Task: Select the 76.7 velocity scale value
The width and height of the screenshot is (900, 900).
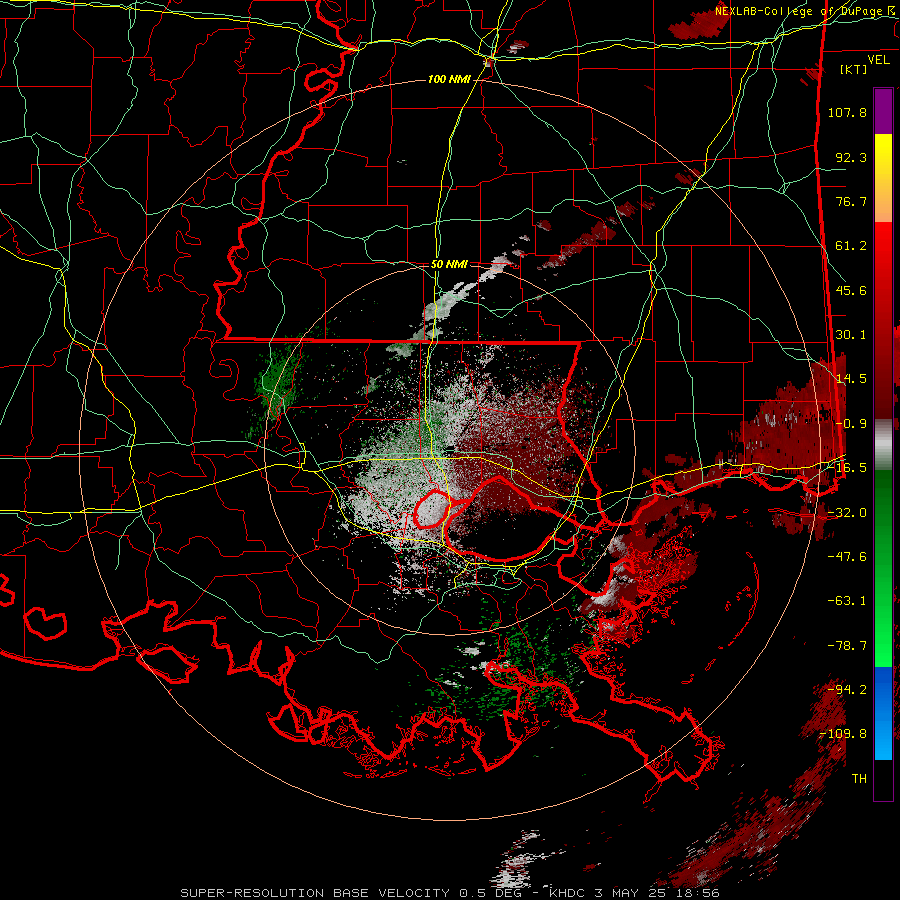Action: pyautogui.click(x=851, y=201)
